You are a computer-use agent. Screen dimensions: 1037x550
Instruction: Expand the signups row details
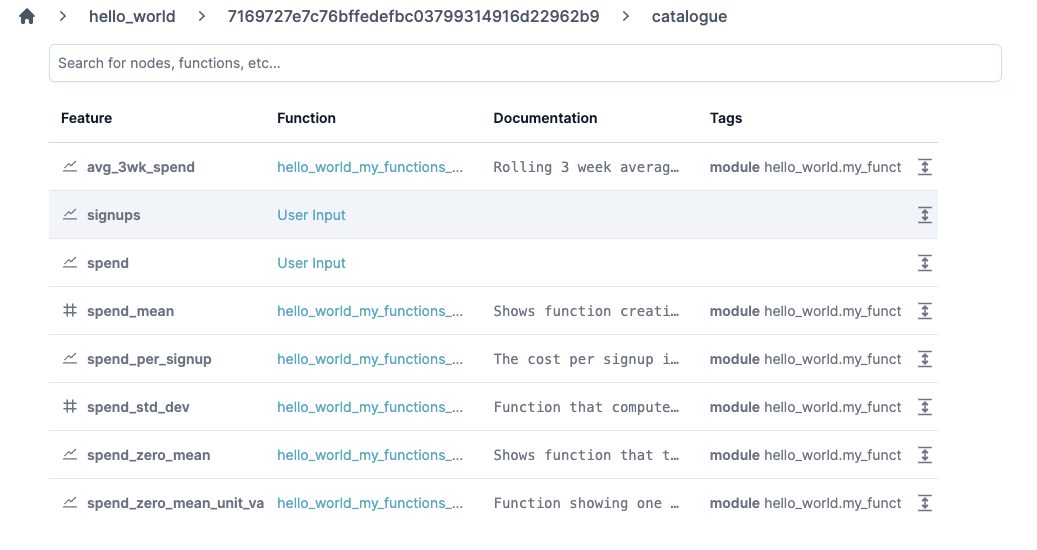[925, 215]
